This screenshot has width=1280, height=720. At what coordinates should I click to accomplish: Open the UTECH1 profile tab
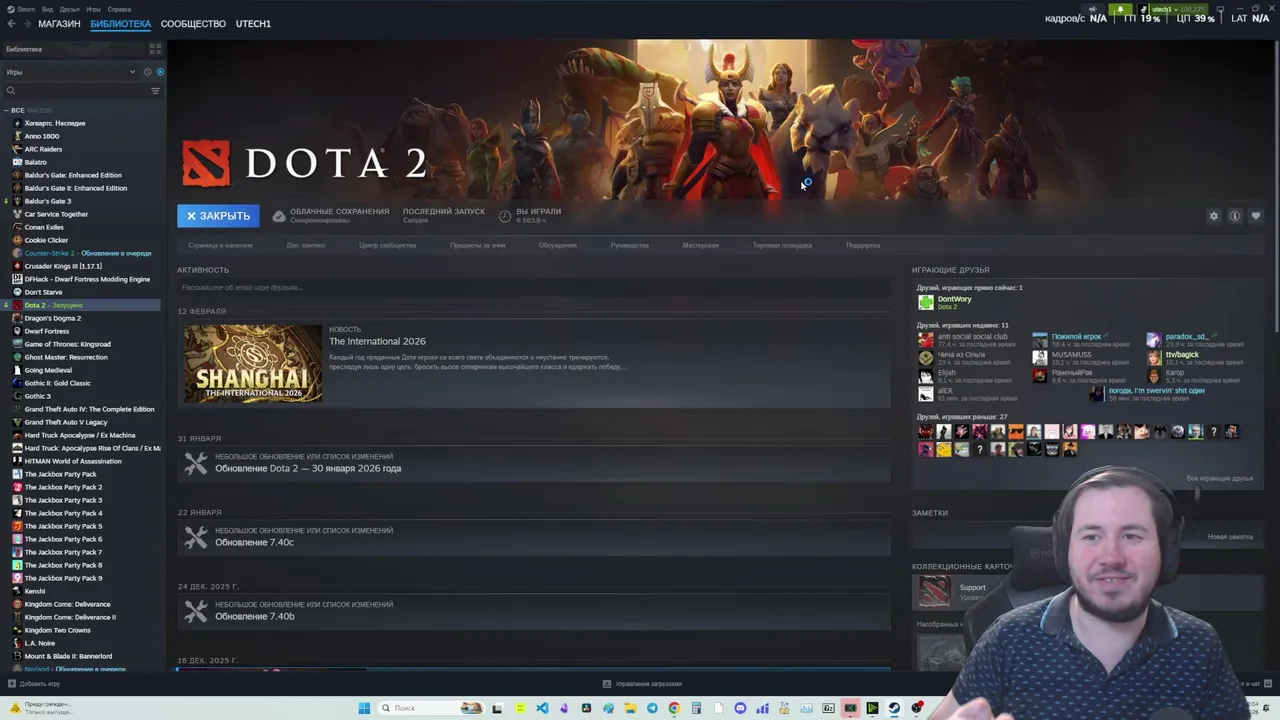(253, 23)
